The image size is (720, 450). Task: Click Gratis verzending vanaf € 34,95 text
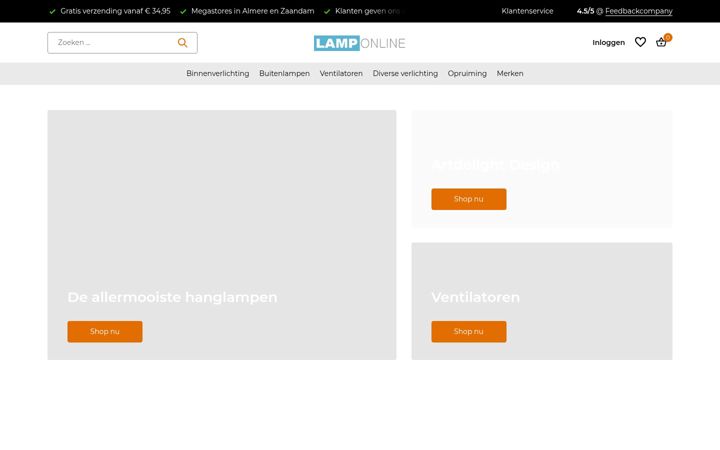click(x=115, y=11)
